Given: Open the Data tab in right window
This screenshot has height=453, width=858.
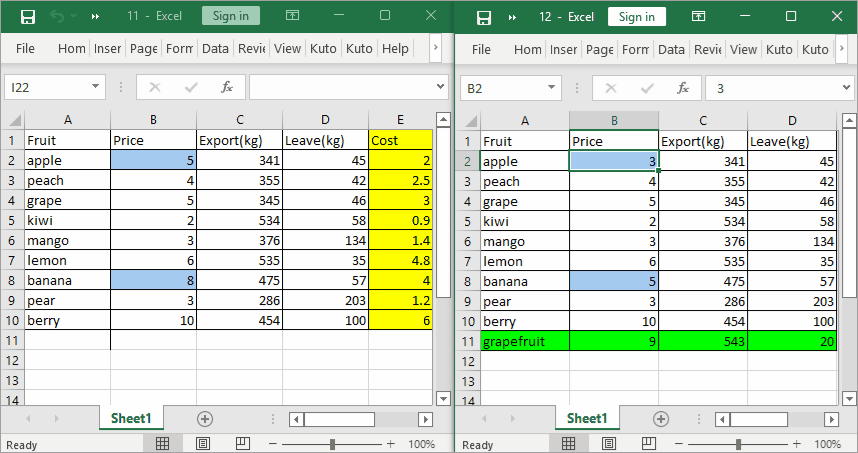Looking at the screenshot, I should coord(671,49).
